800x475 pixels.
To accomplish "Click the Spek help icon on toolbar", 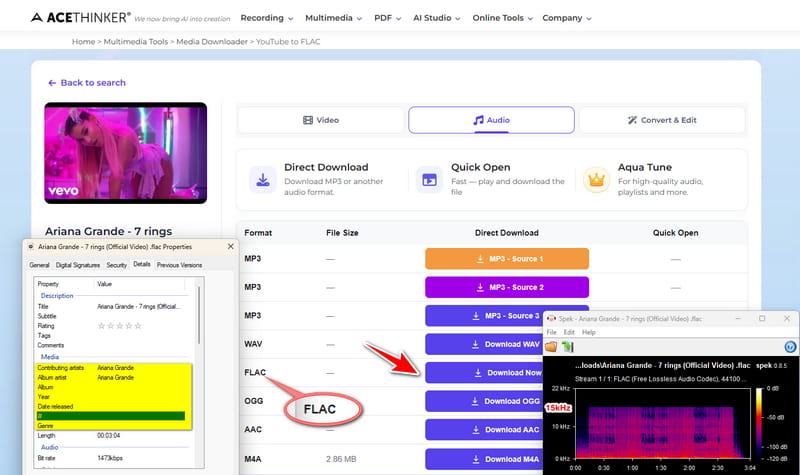I will [790, 347].
